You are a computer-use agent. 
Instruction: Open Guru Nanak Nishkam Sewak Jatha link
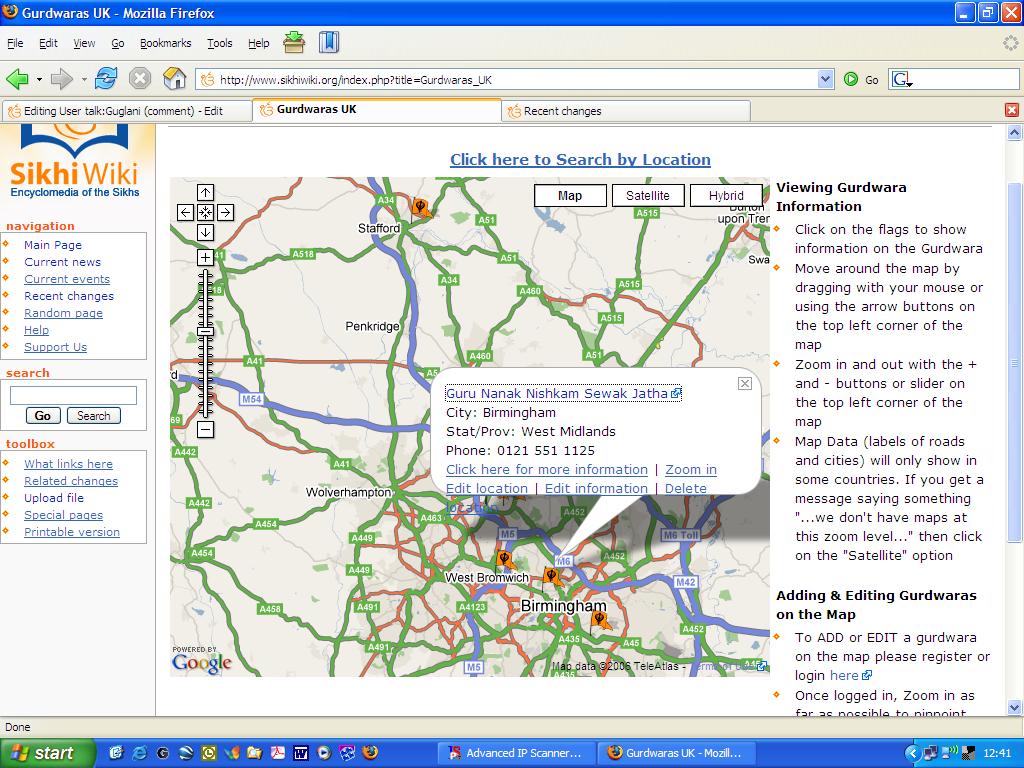point(564,393)
